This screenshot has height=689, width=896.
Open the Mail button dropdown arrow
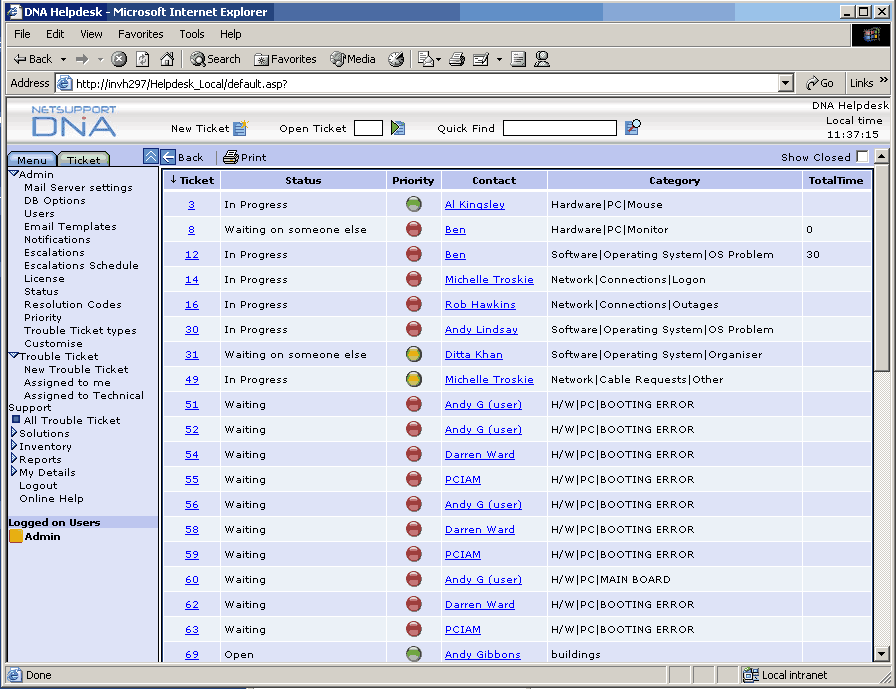tap(439, 59)
